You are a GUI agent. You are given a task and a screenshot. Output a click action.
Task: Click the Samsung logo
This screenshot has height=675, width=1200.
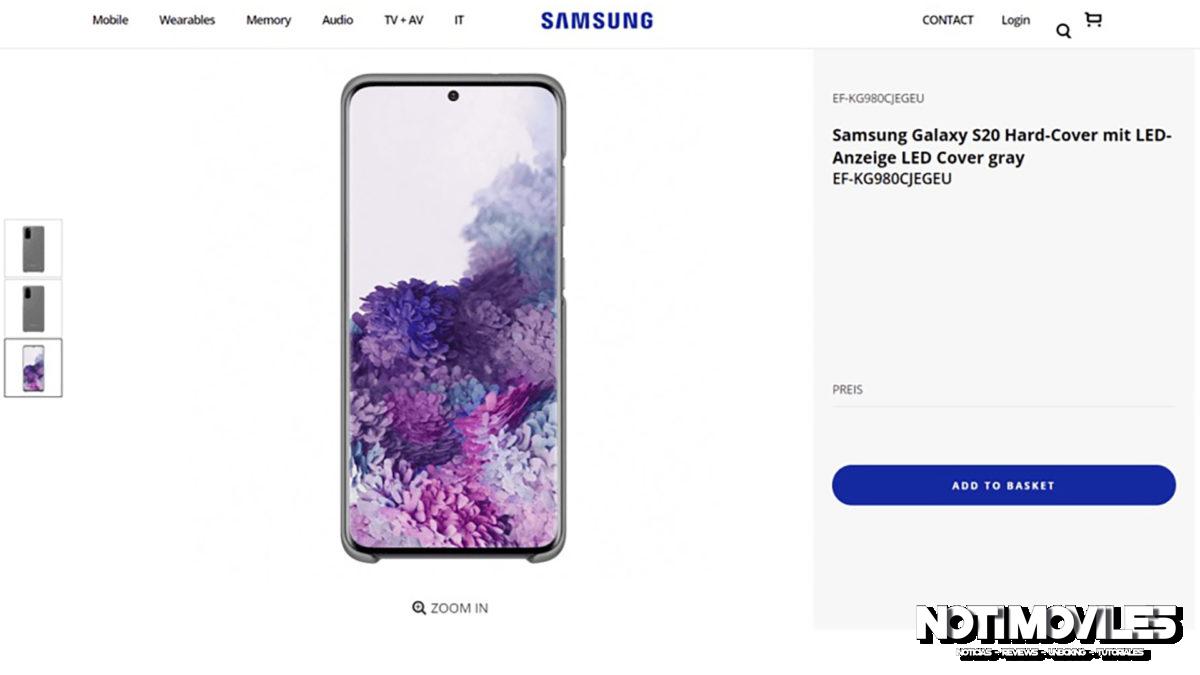tap(596, 20)
